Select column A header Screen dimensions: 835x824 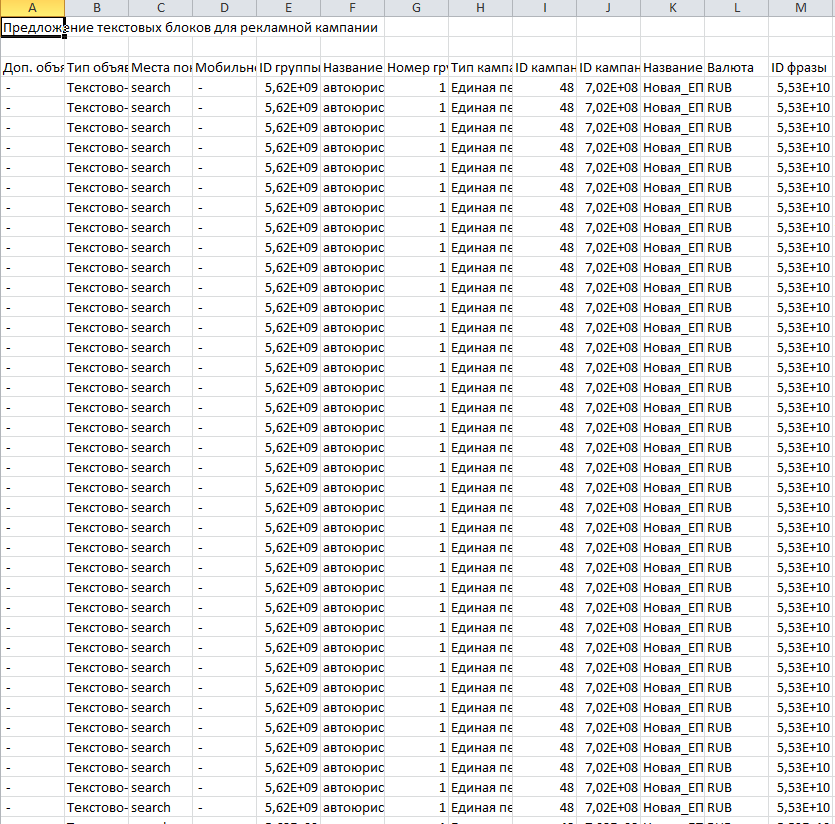pyautogui.click(x=32, y=8)
